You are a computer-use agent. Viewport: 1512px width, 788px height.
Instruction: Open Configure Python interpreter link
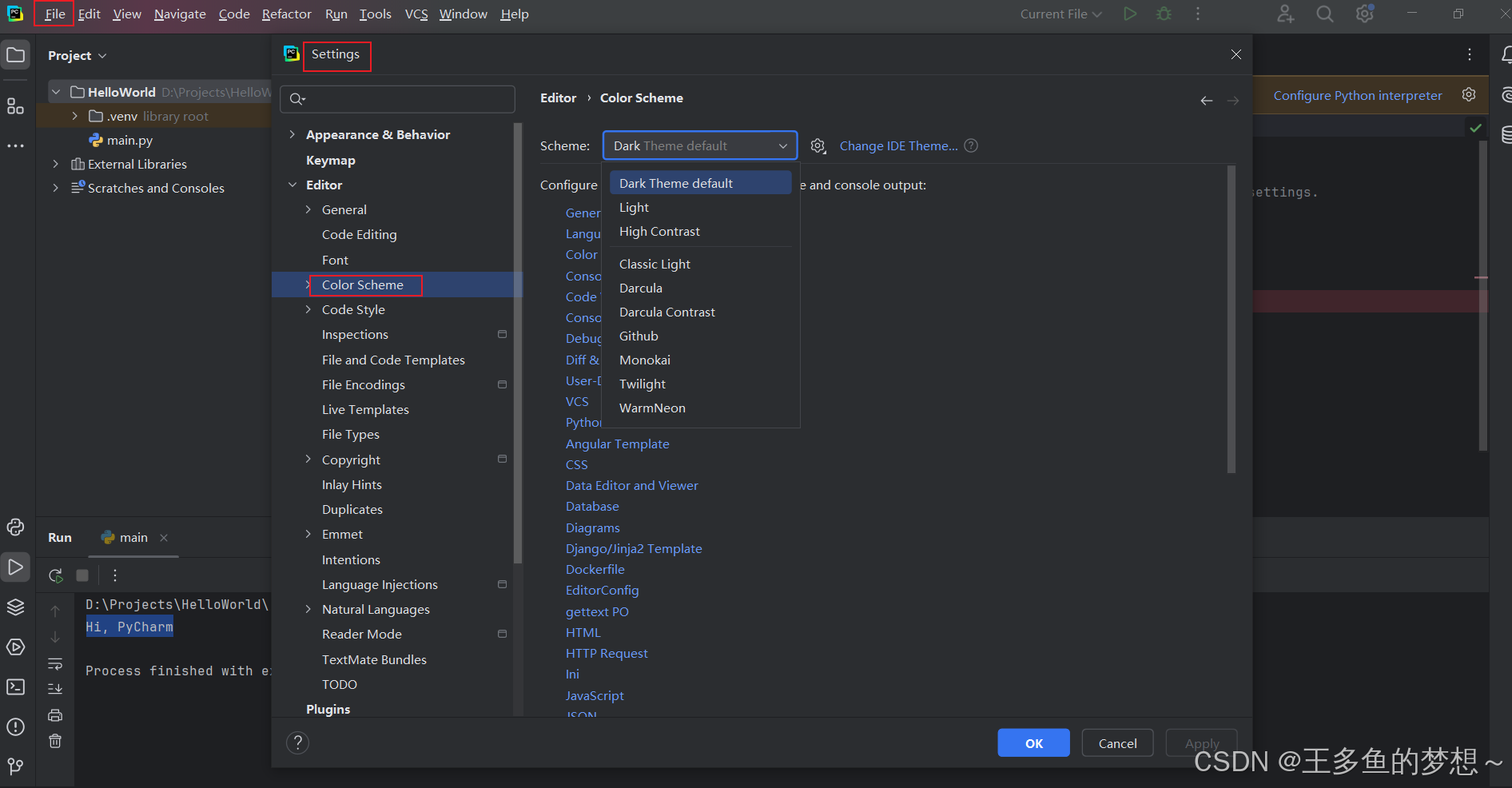[1358, 95]
